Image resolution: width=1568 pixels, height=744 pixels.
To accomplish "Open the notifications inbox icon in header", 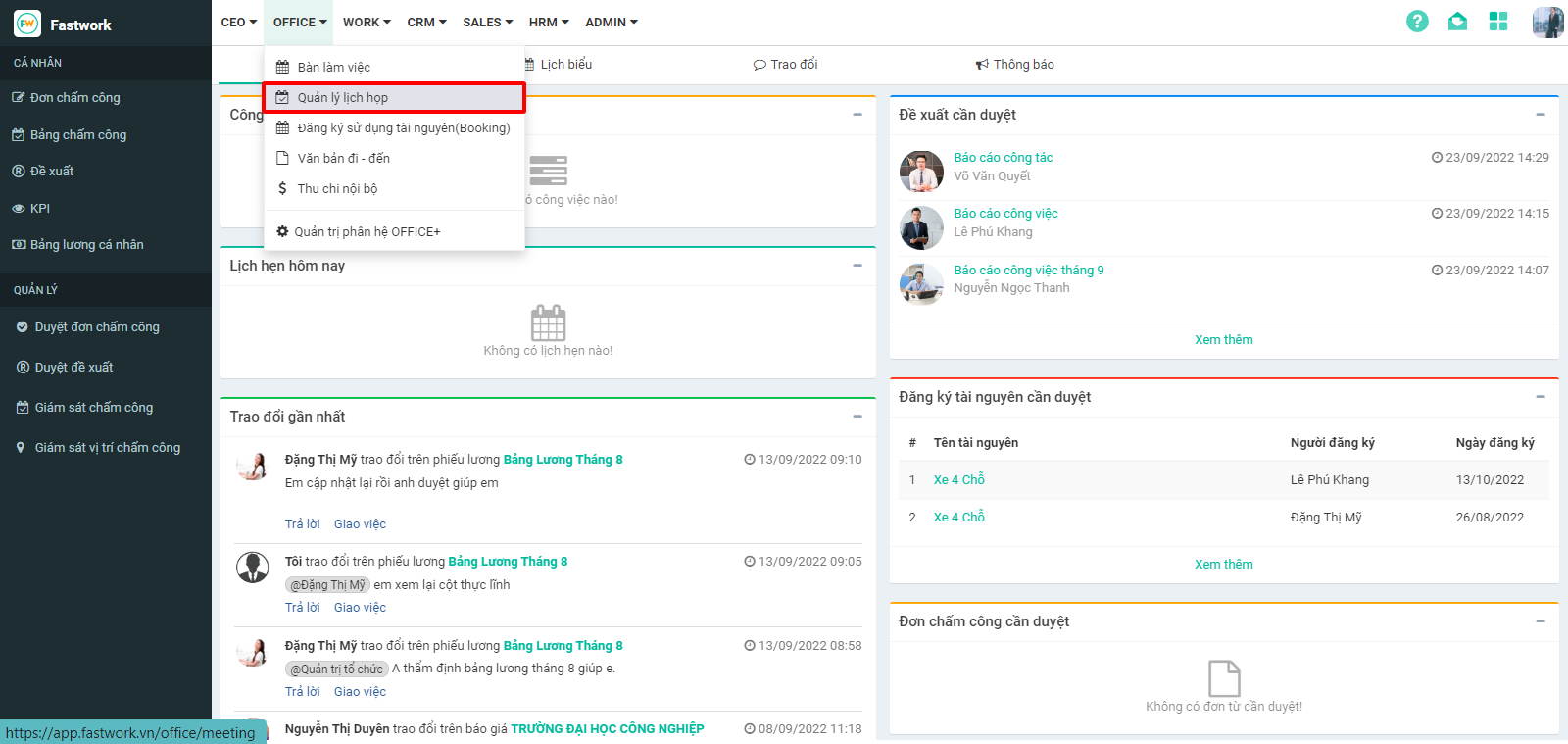I will point(1457,22).
